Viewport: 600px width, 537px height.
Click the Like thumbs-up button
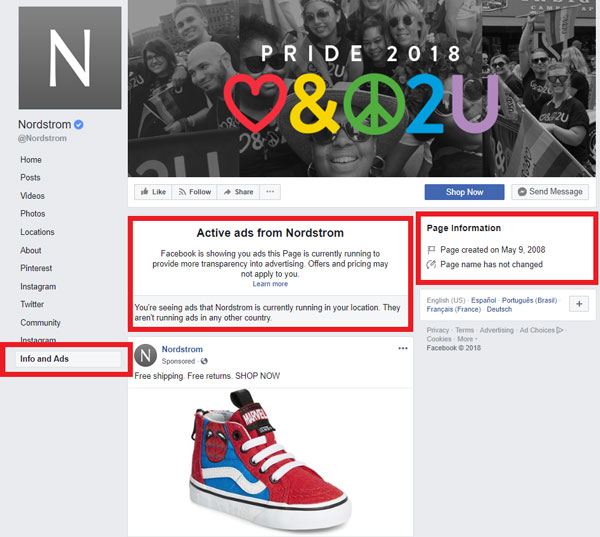click(x=152, y=192)
